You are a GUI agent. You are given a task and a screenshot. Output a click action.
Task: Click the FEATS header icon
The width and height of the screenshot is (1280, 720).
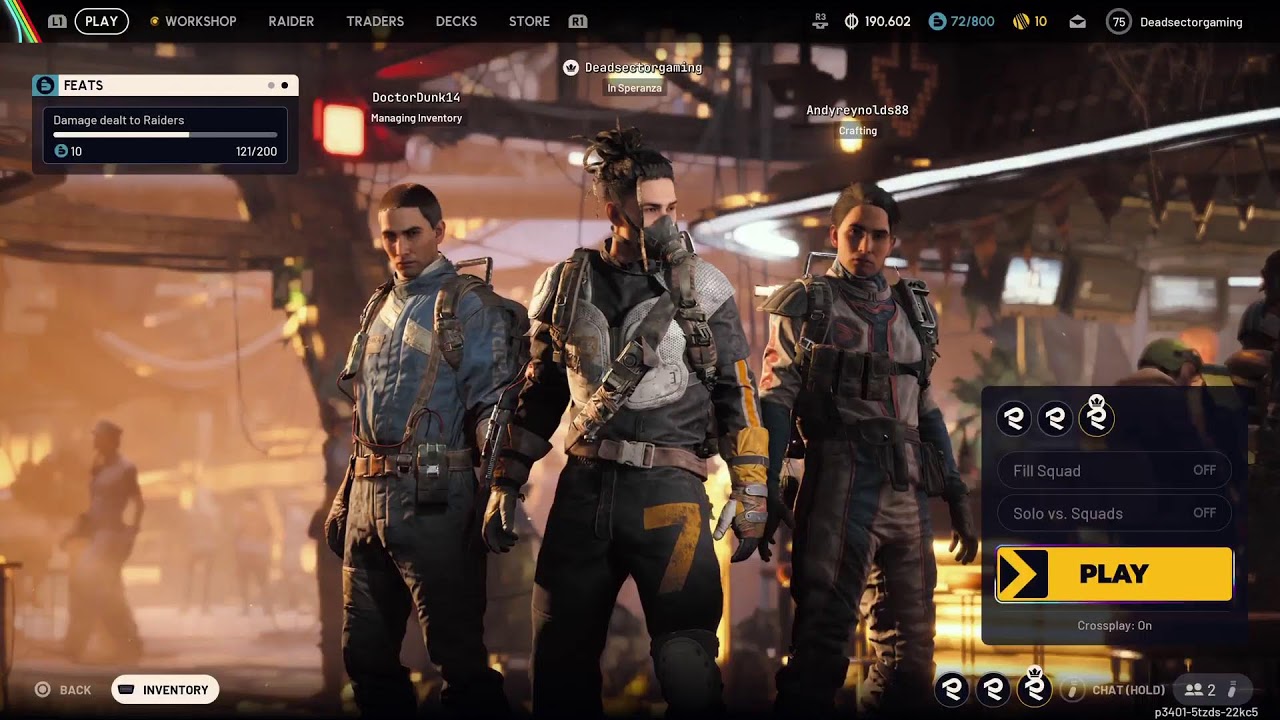pyautogui.click(x=45, y=85)
